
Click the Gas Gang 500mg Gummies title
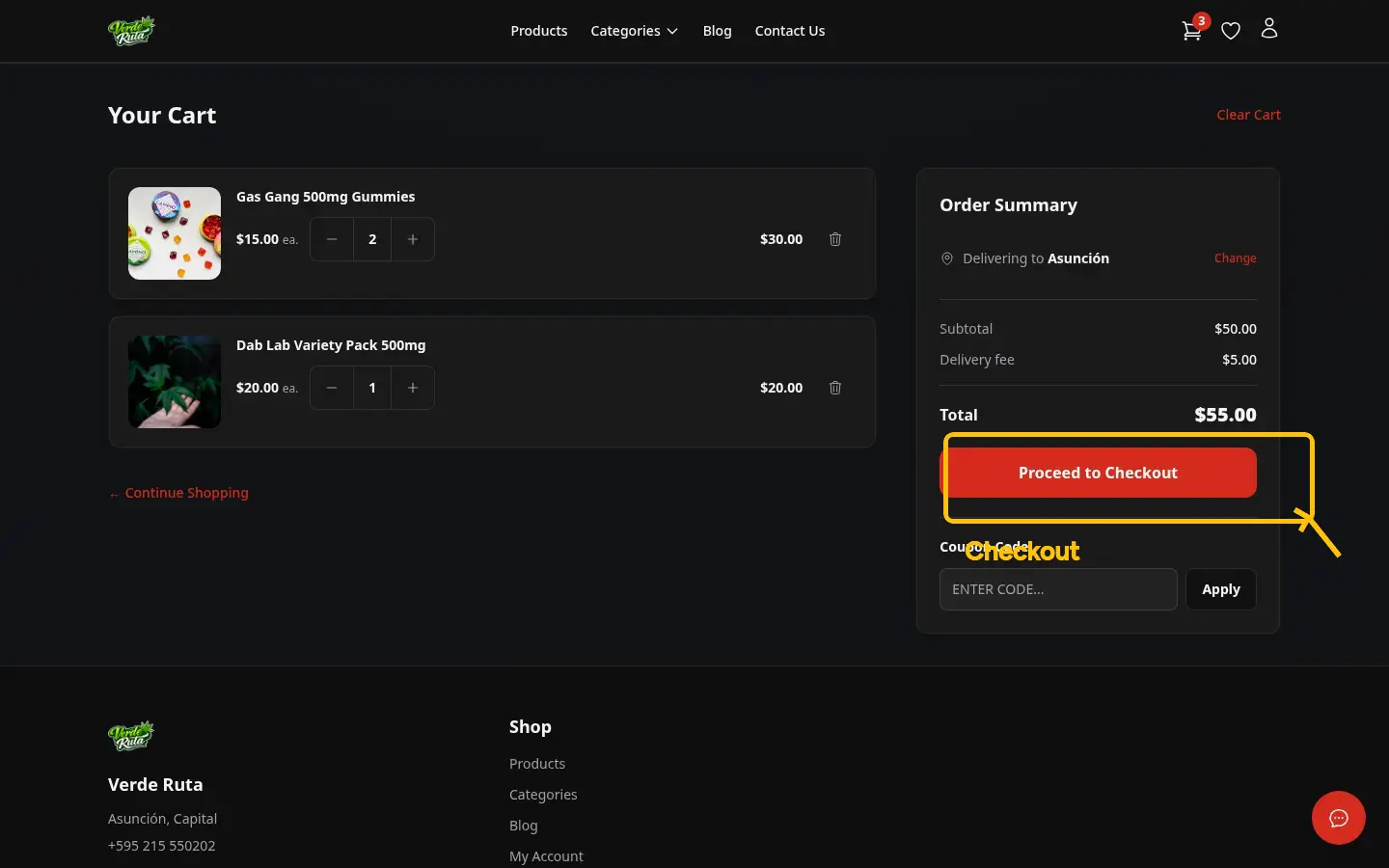[326, 197]
